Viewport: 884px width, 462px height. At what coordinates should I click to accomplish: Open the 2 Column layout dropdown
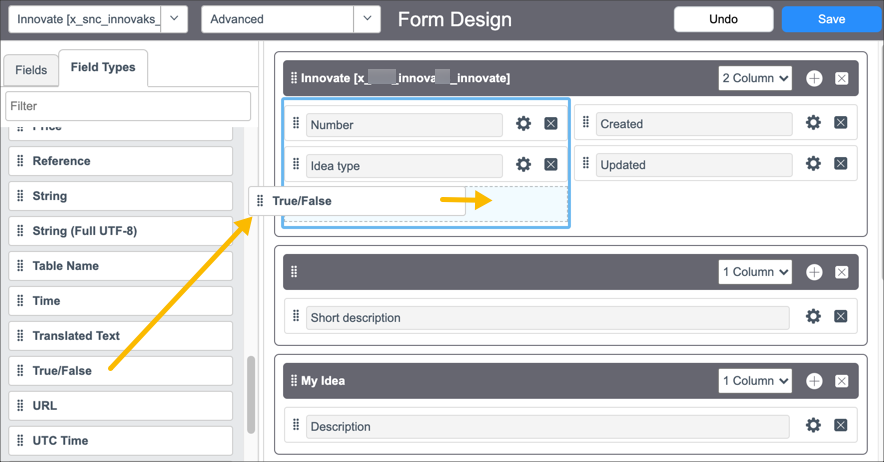coord(755,78)
